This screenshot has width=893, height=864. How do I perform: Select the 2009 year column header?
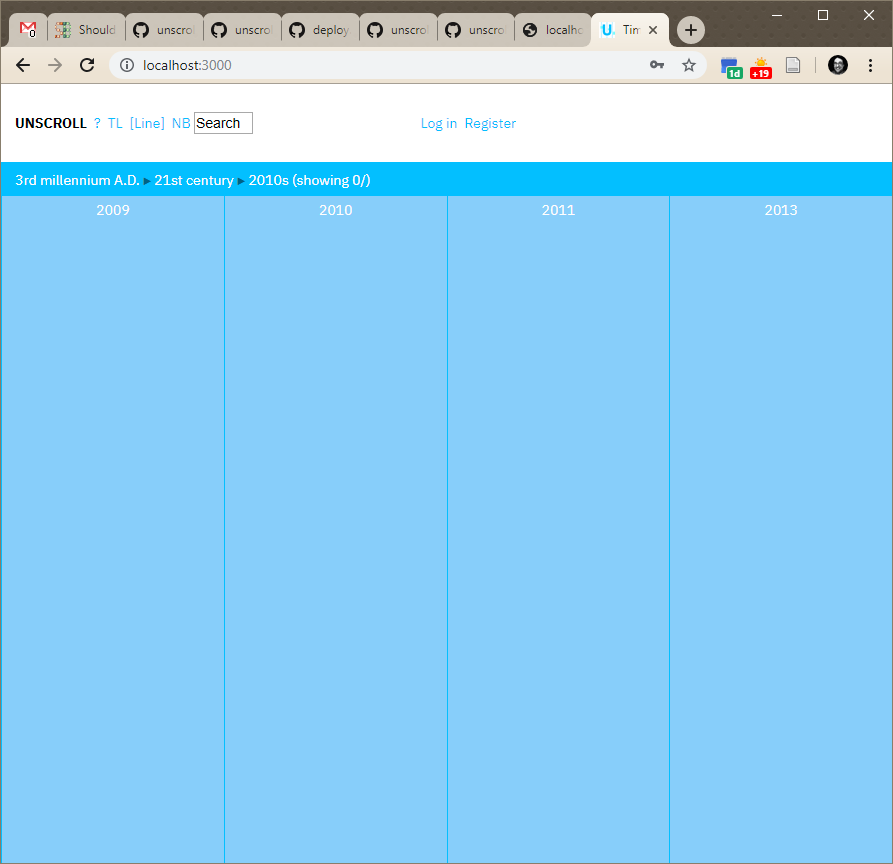click(x=113, y=210)
